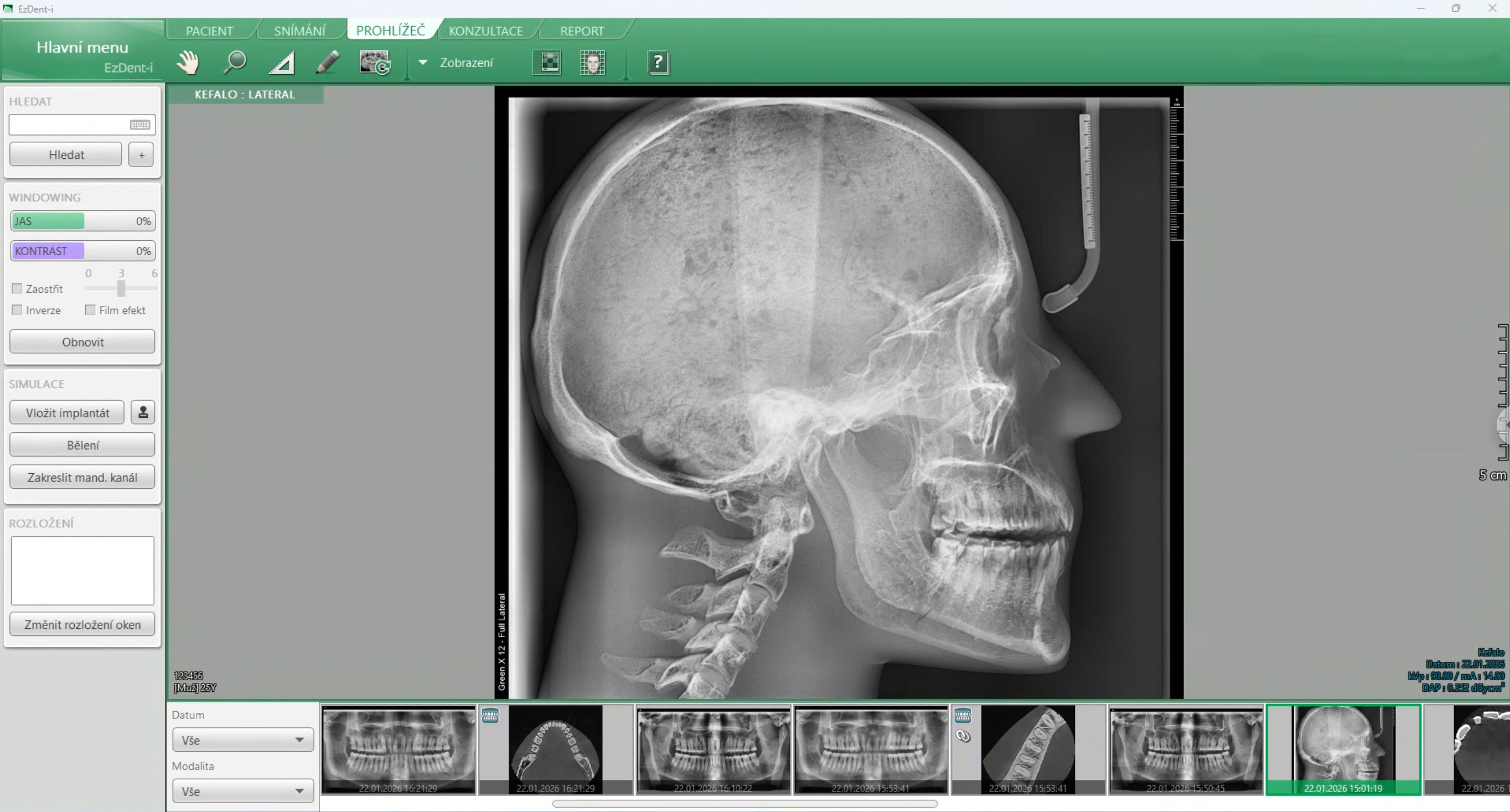
Task: Enable the Film efekt checkbox
Action: pos(90,310)
